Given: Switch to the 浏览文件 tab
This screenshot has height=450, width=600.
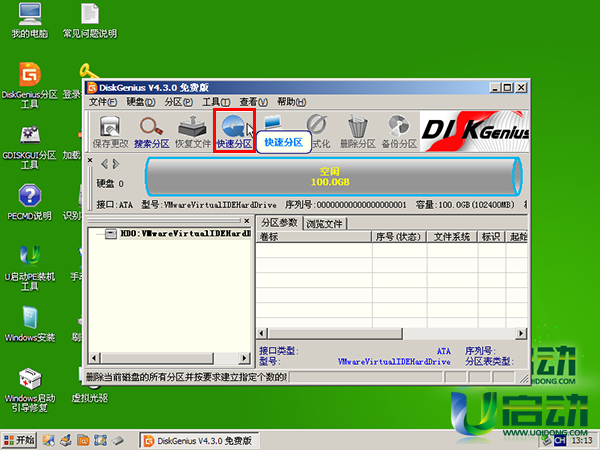Looking at the screenshot, I should coord(324,224).
